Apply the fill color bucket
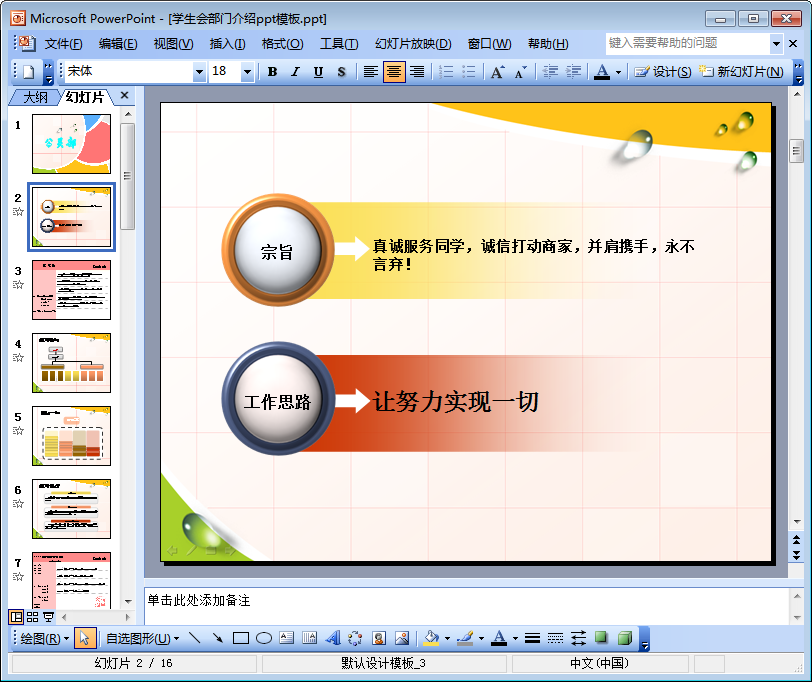The width and height of the screenshot is (812, 682). click(431, 638)
